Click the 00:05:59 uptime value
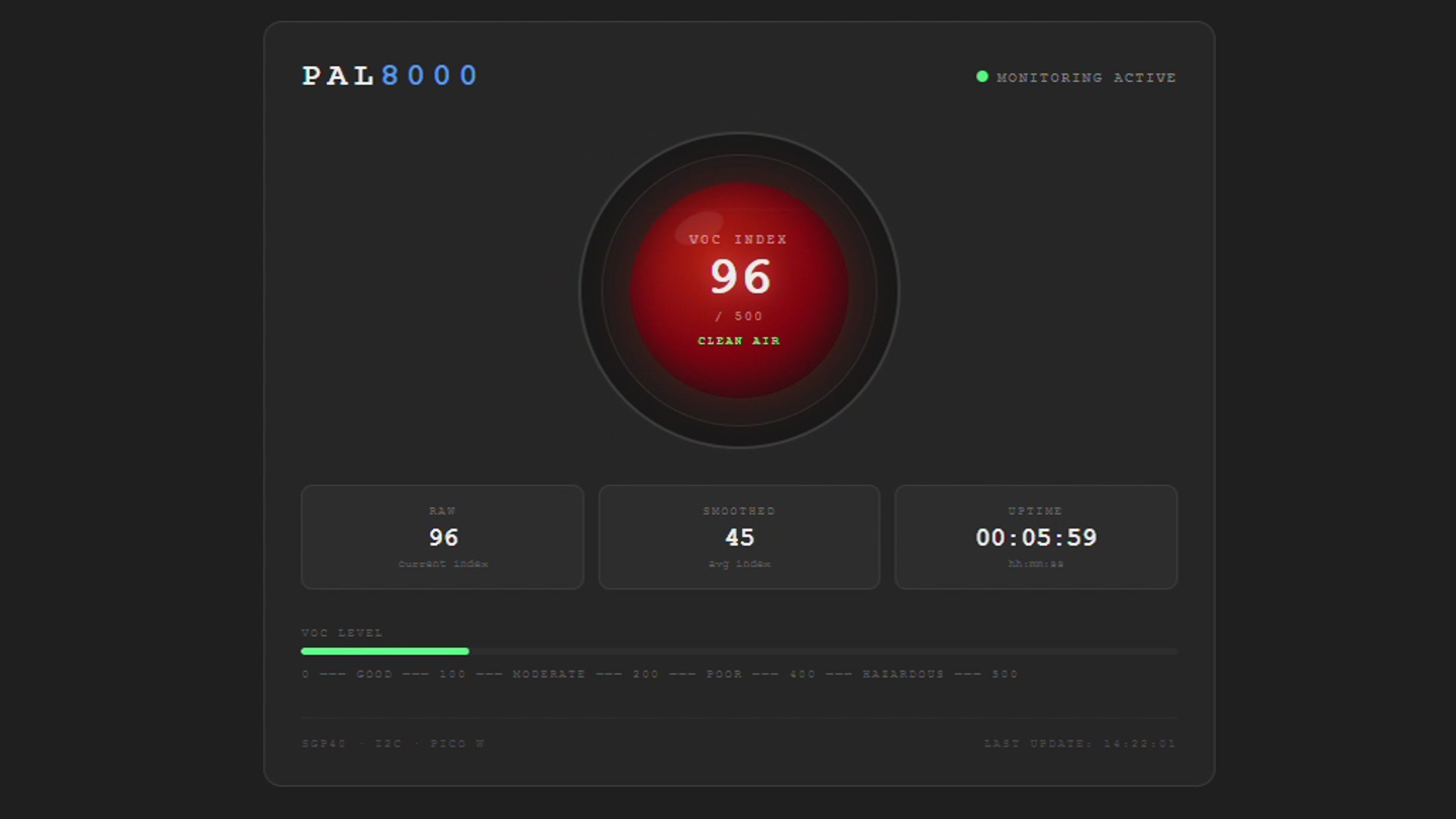 tap(1036, 538)
